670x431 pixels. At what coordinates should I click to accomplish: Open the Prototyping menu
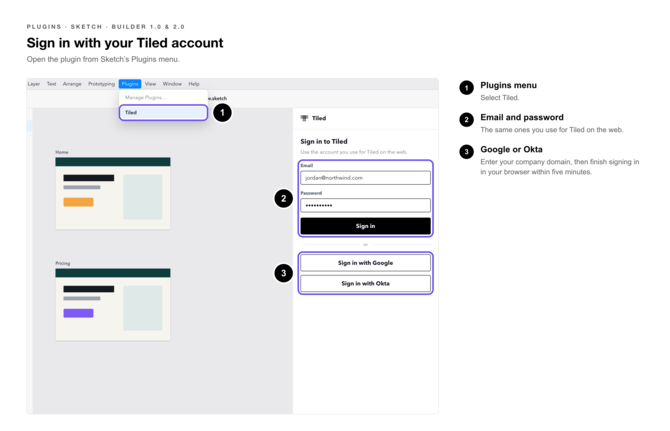(x=101, y=84)
